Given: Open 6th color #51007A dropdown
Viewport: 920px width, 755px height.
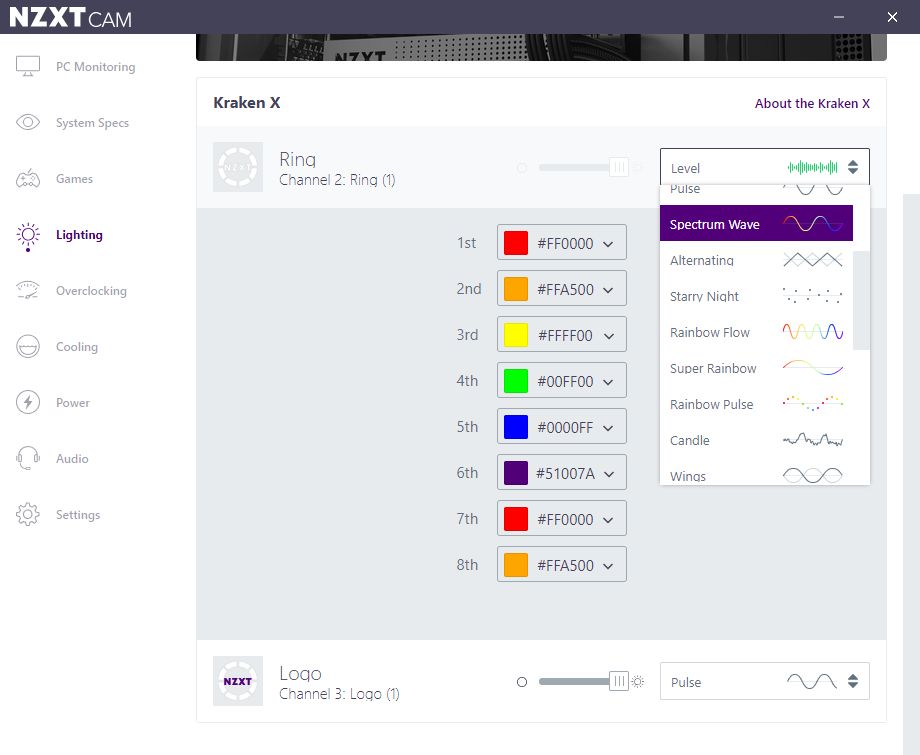Looking at the screenshot, I should (562, 473).
